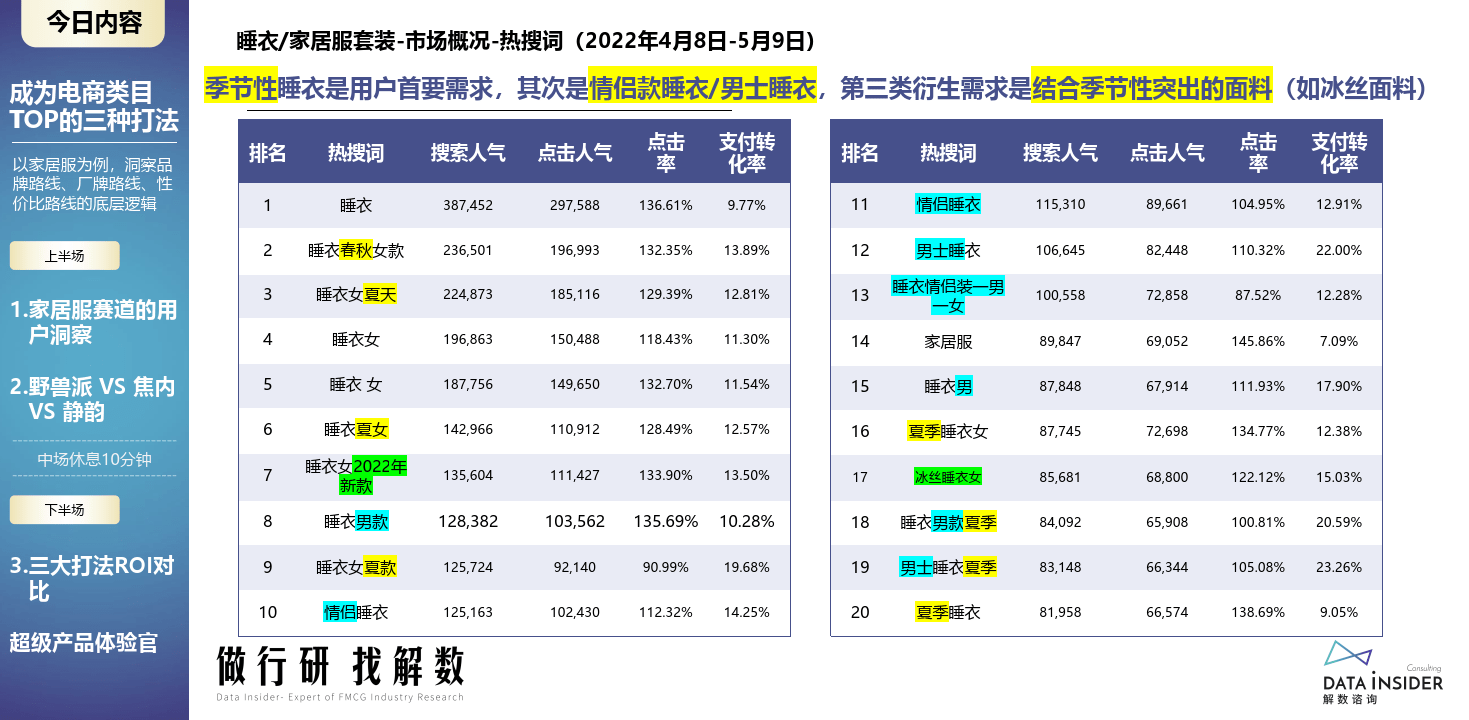Click the conversion rate value 13.89%
The image size is (1469, 720).
coord(747,250)
